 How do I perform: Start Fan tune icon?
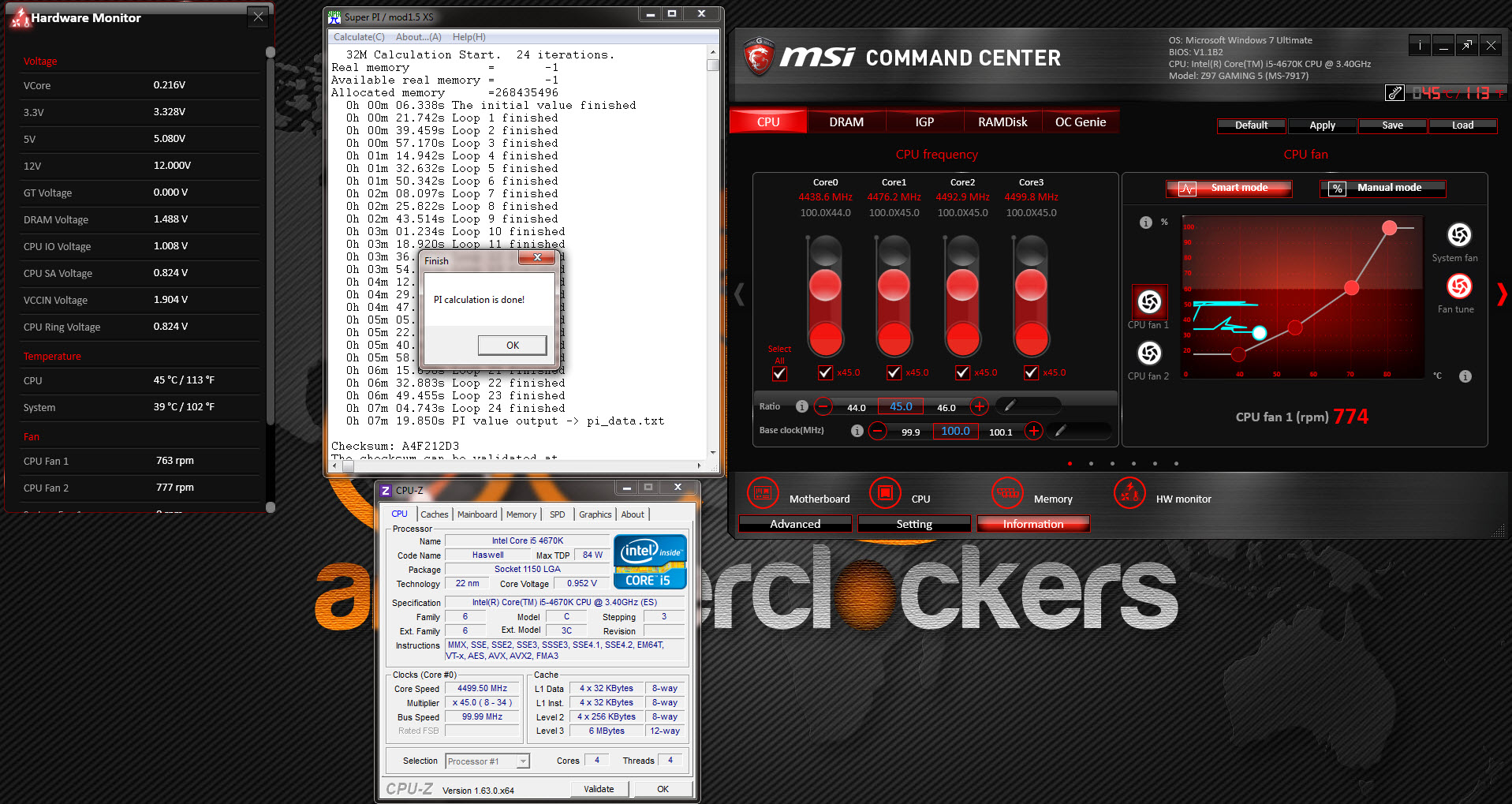(1458, 286)
